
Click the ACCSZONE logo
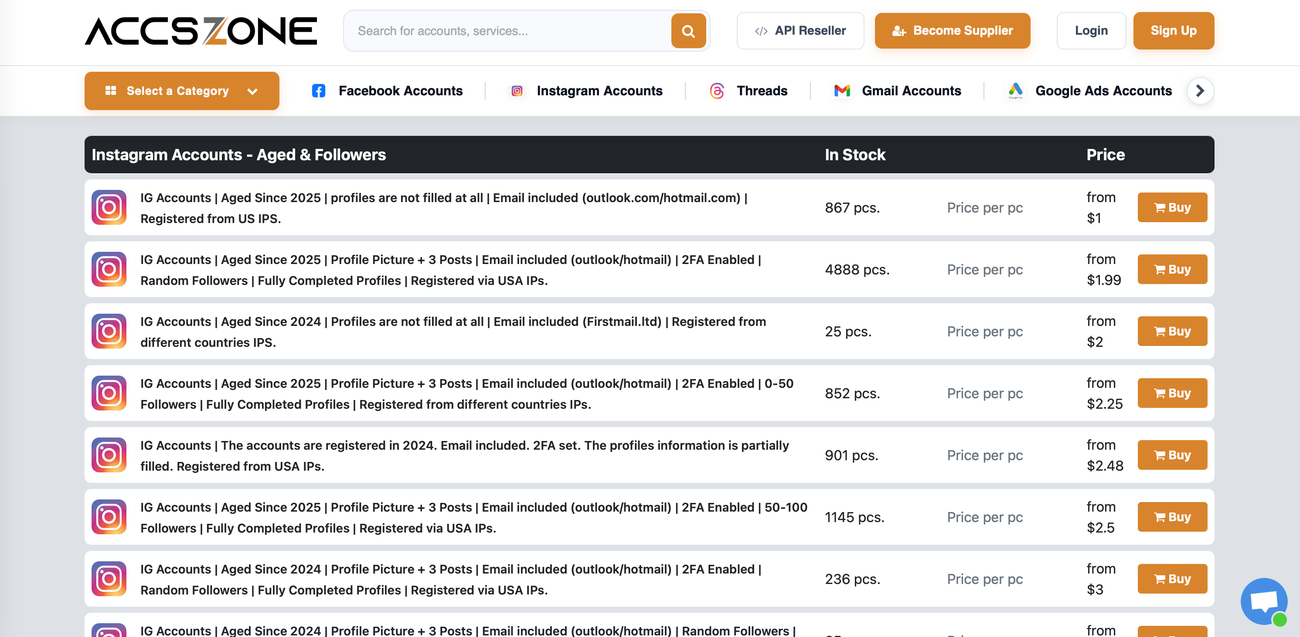(x=201, y=31)
